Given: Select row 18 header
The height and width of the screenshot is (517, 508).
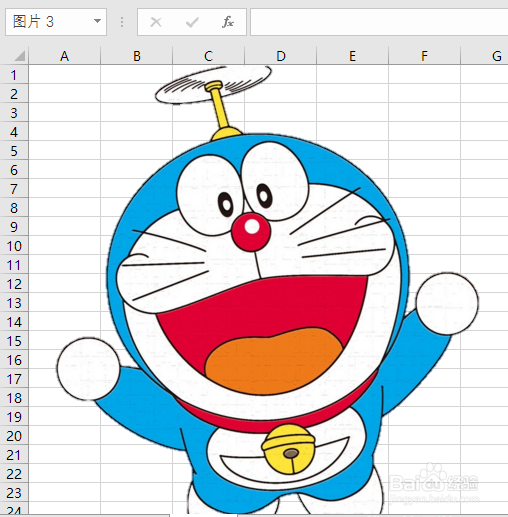Looking at the screenshot, I should (x=14, y=397).
